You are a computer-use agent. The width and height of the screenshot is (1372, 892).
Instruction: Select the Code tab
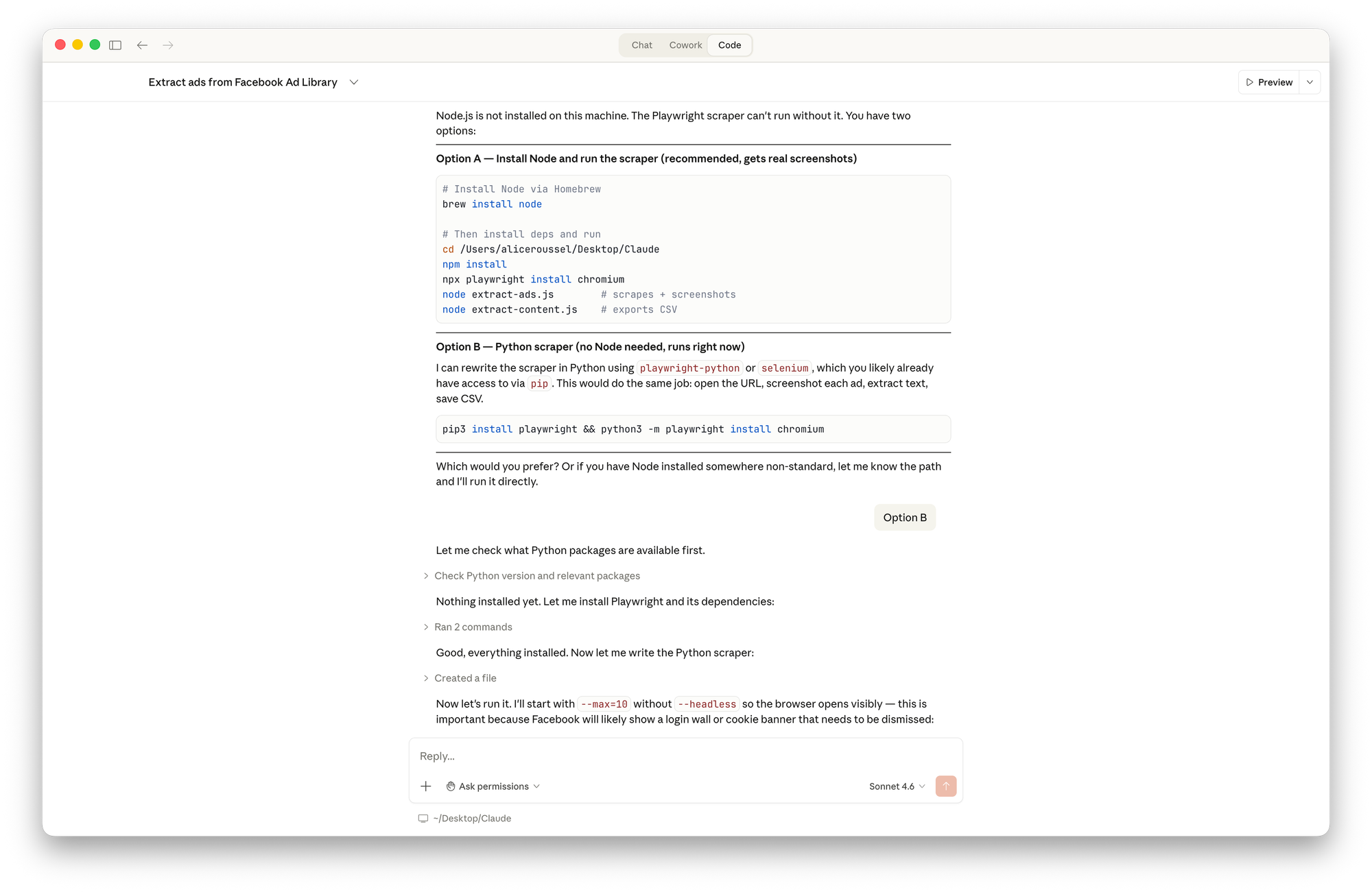tap(729, 45)
